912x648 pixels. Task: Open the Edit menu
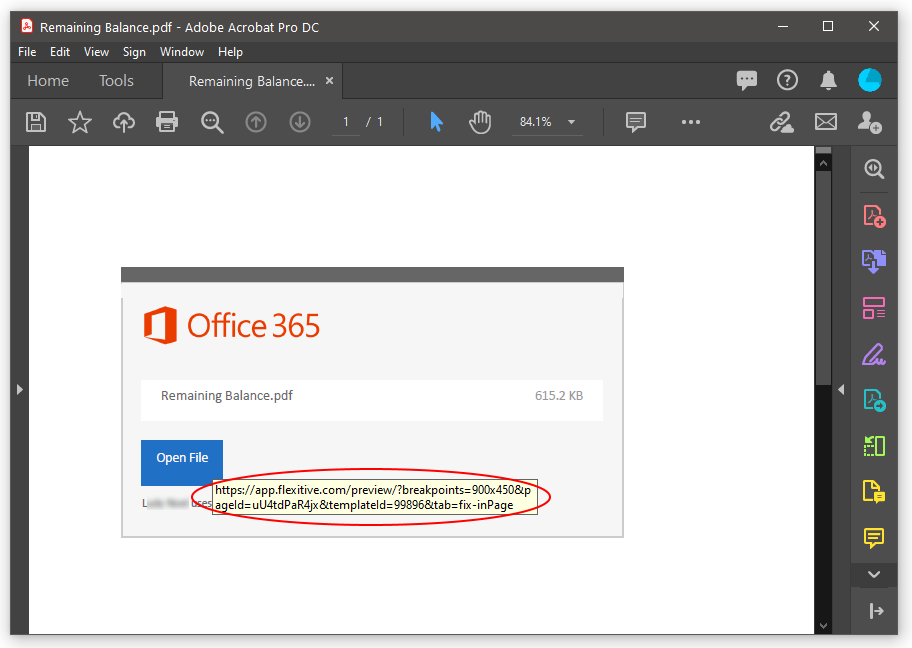[x=60, y=52]
